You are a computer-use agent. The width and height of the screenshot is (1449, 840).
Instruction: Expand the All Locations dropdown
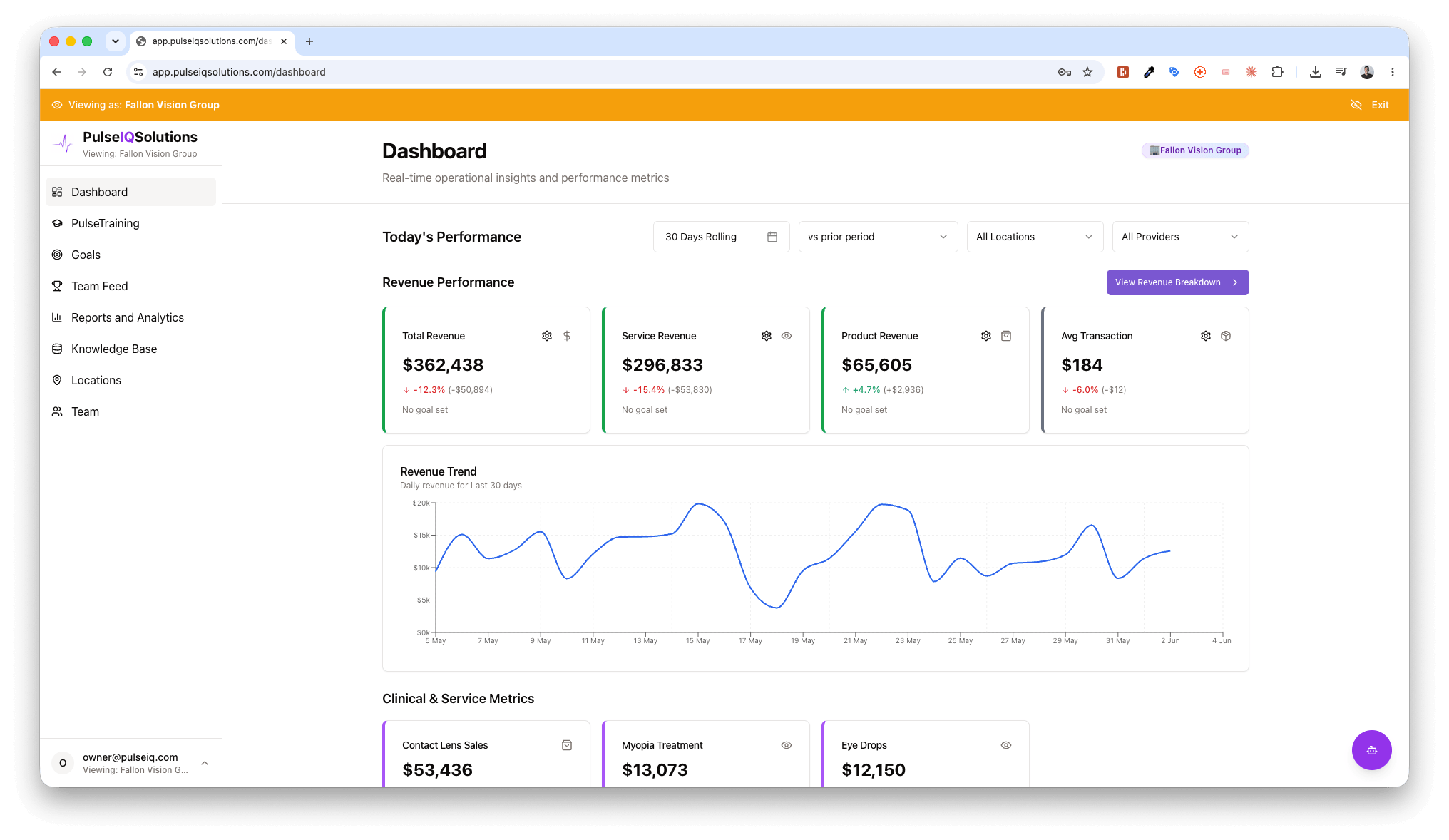pyautogui.click(x=1035, y=237)
